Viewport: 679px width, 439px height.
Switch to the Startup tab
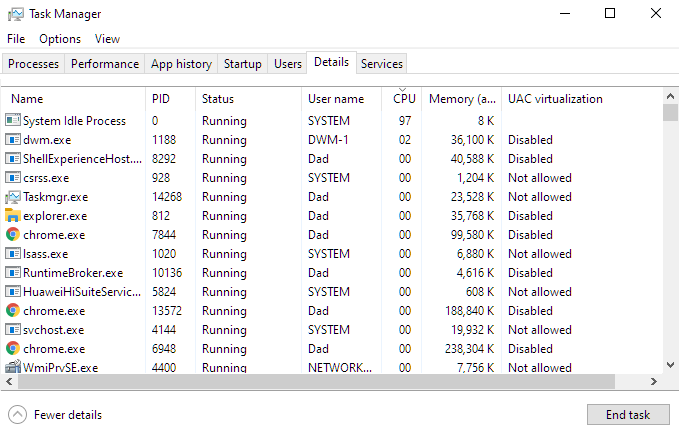click(x=242, y=64)
